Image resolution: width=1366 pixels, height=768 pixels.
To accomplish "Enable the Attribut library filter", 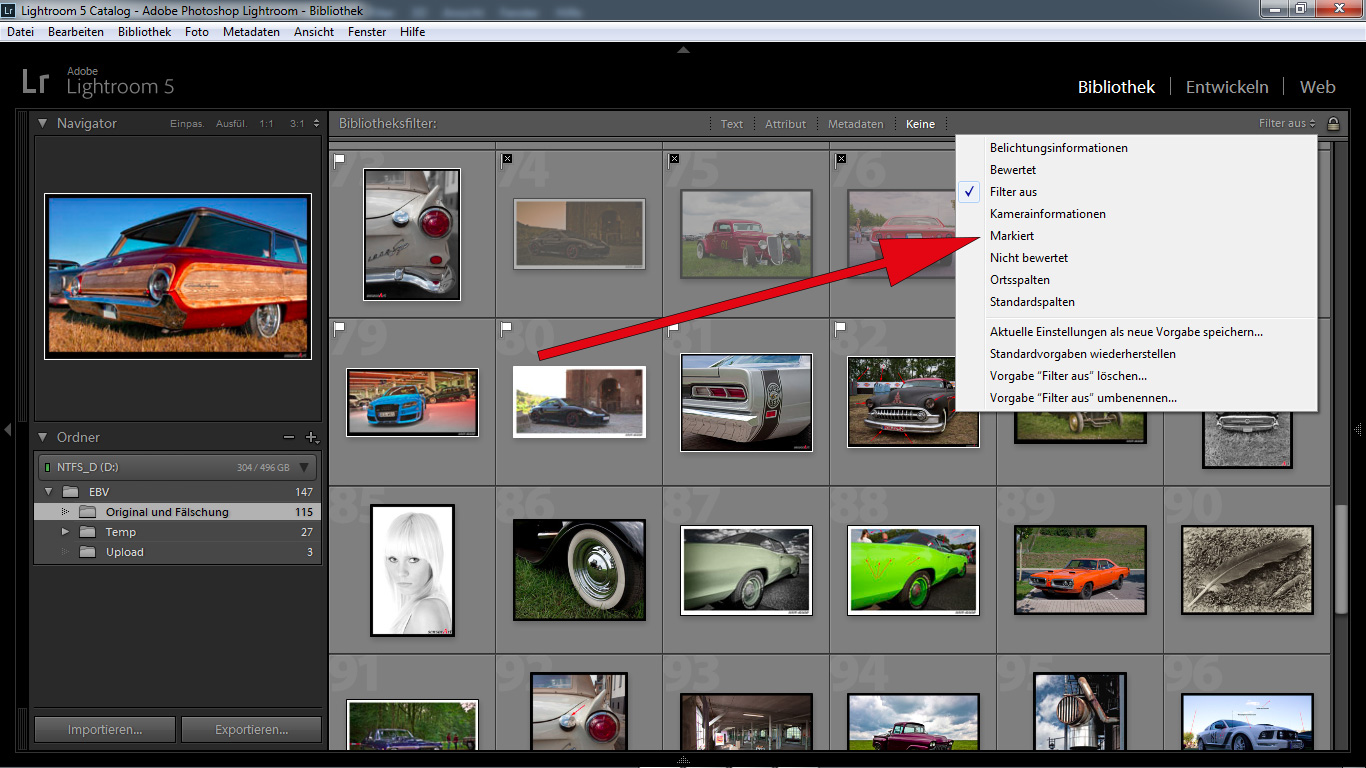I will pyautogui.click(x=785, y=124).
